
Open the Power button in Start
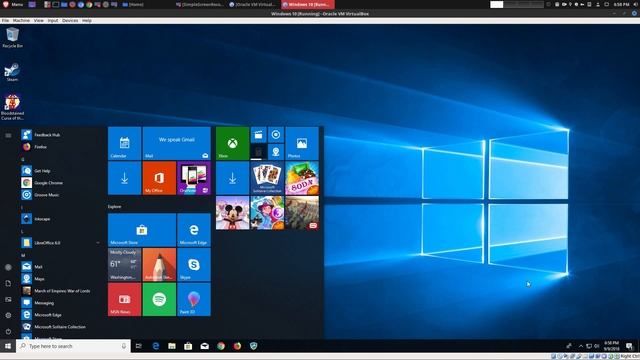(x=8, y=331)
